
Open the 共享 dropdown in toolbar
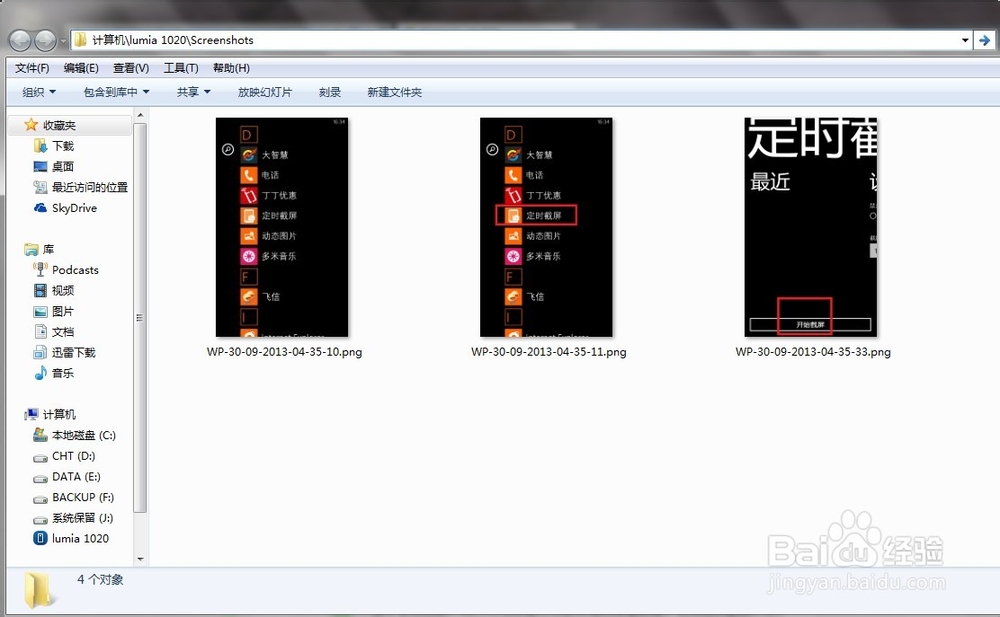(x=191, y=91)
